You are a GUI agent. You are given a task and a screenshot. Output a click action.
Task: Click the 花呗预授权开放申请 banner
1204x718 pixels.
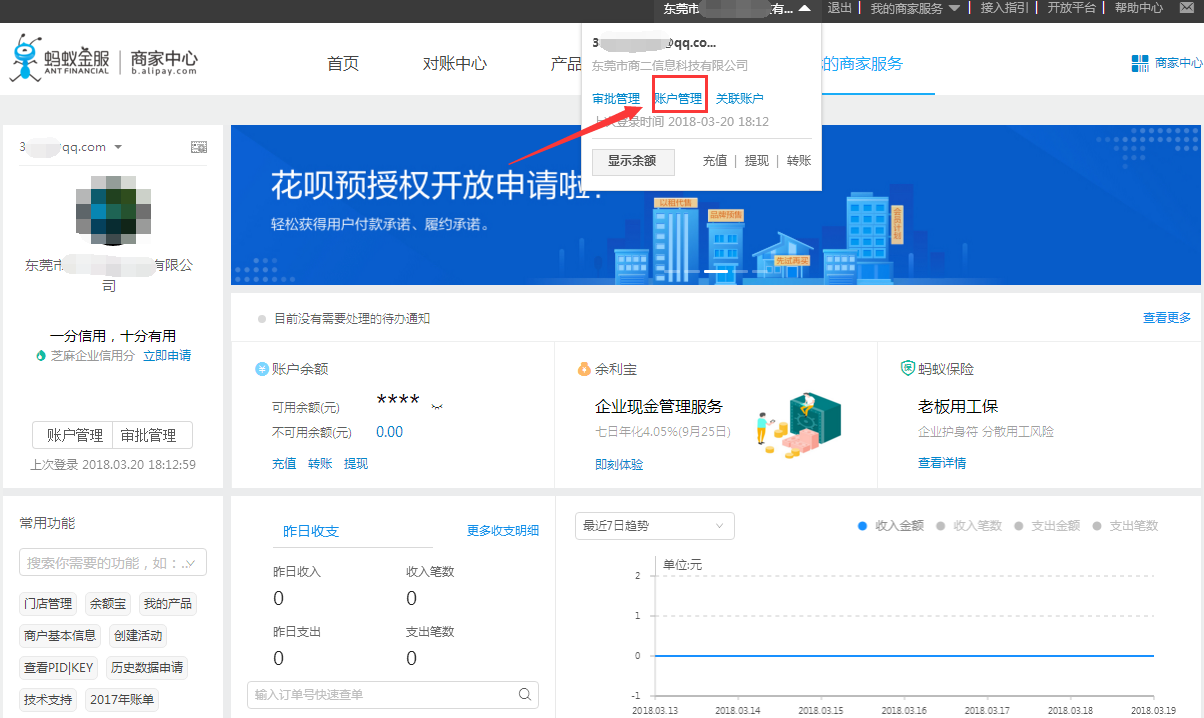click(716, 205)
